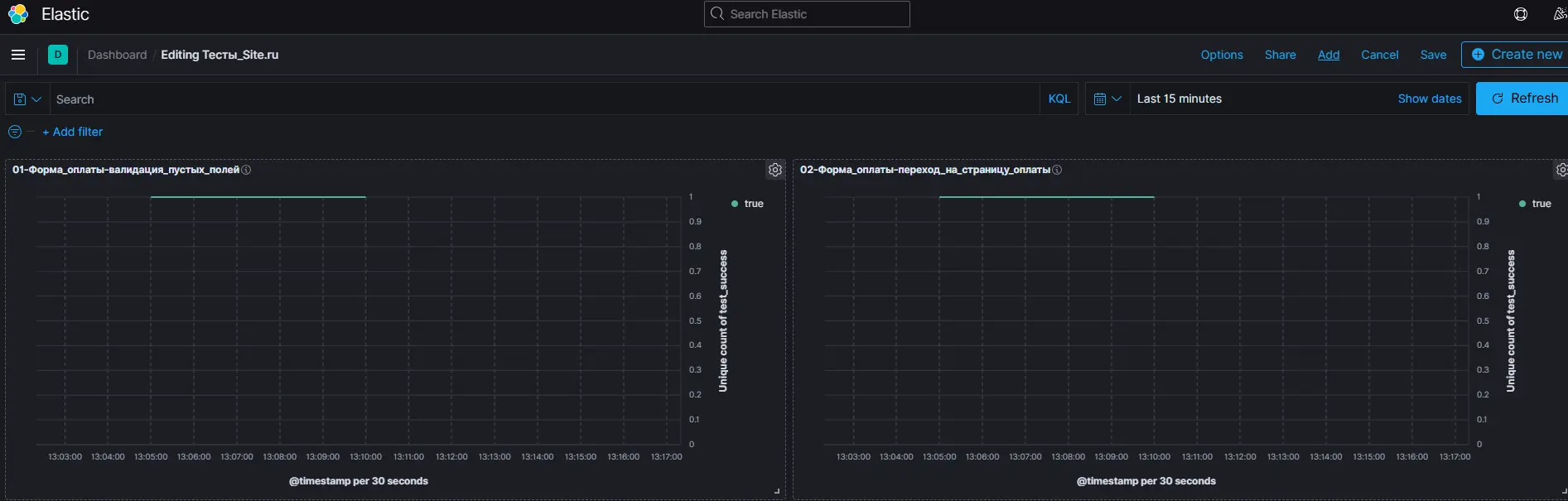Open the date quick menu calendar dropdown
1568x501 pixels.
tap(1107, 99)
